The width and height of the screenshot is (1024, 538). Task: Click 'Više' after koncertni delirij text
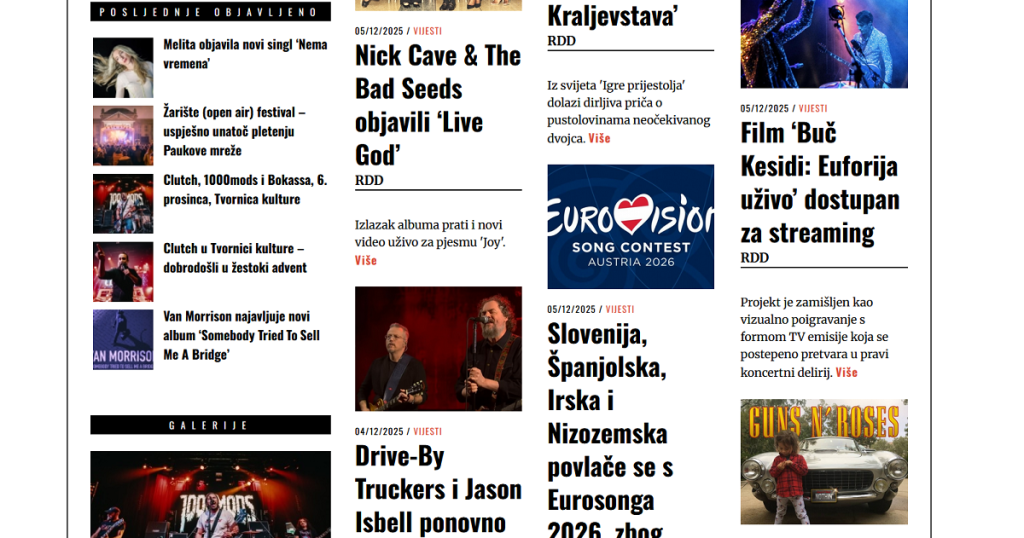[x=846, y=372]
